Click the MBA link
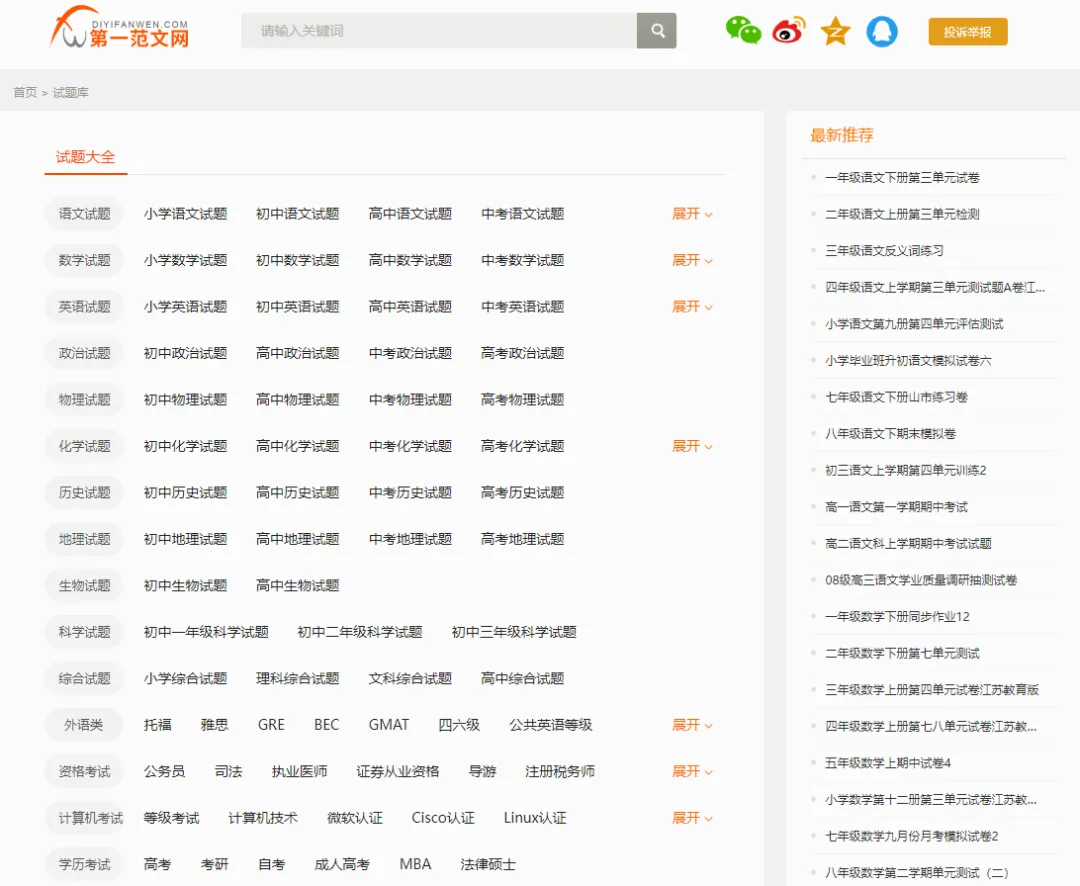 click(x=415, y=864)
